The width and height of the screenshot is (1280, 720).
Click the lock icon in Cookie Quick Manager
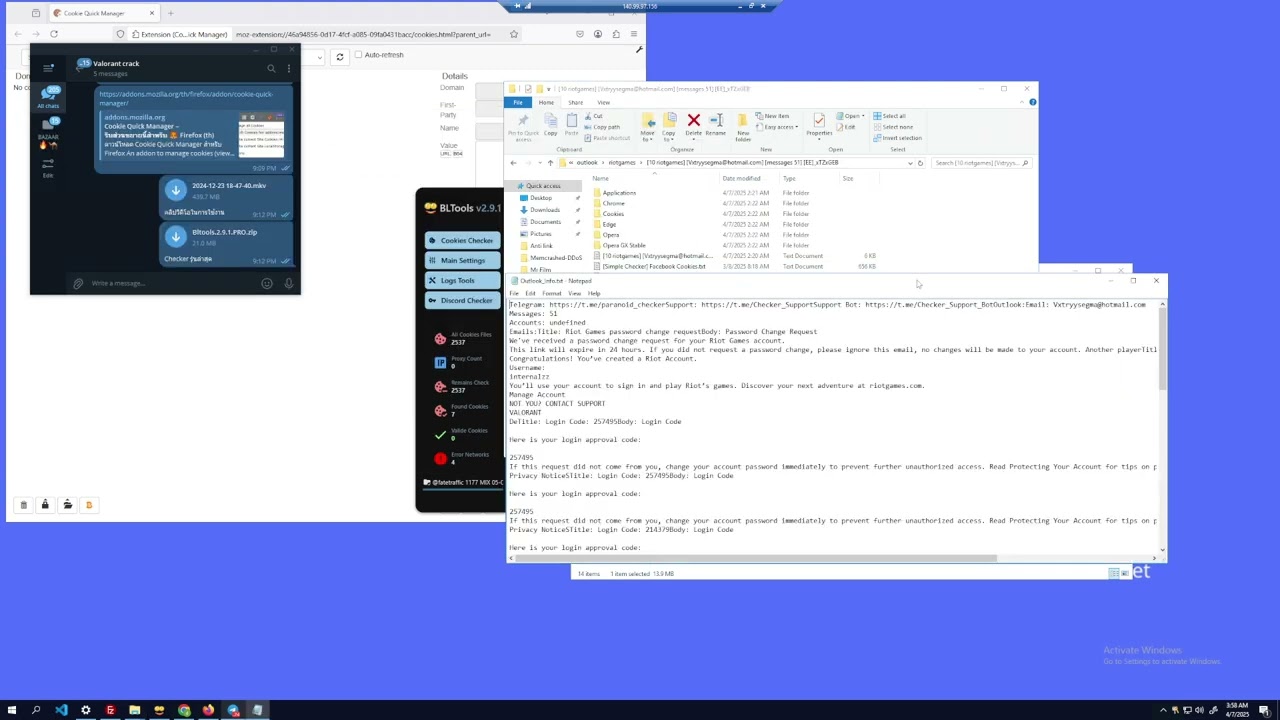[x=45, y=505]
